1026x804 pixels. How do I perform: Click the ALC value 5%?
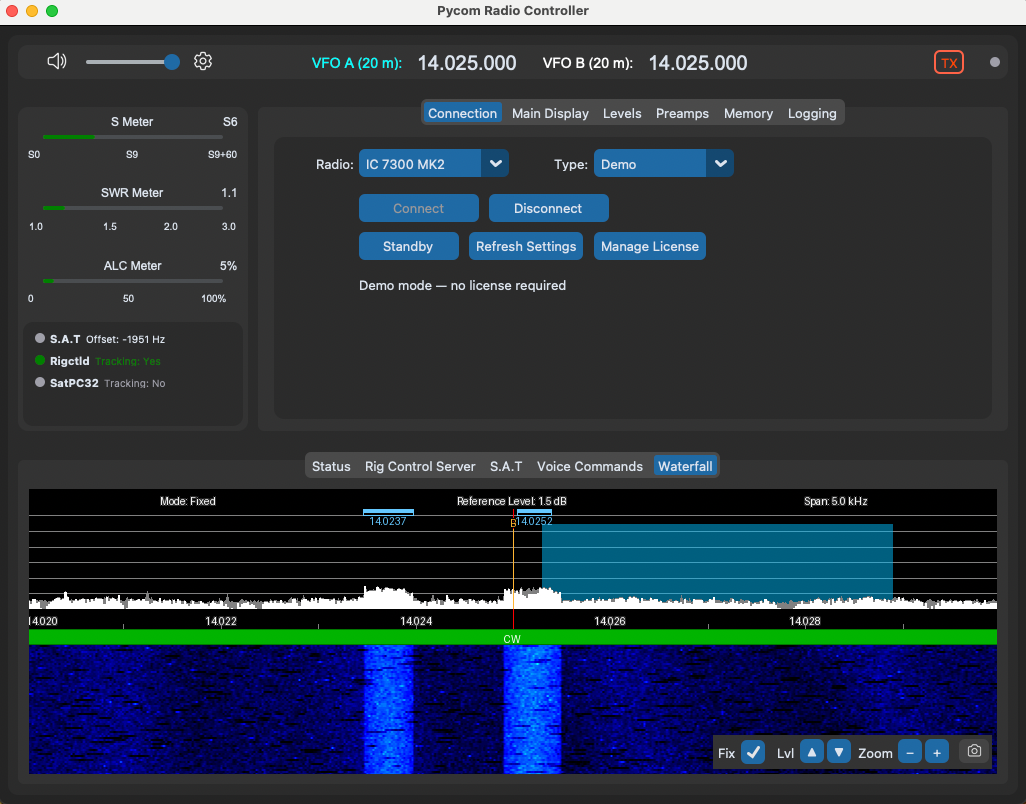(228, 266)
